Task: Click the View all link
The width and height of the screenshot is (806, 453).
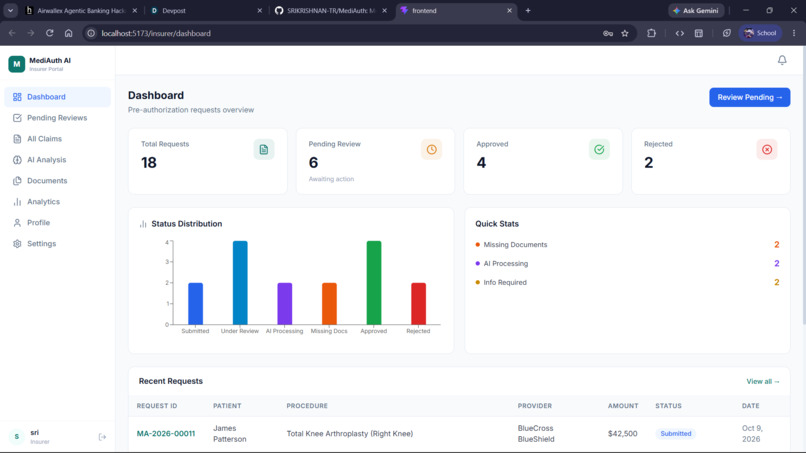Action: tap(763, 382)
